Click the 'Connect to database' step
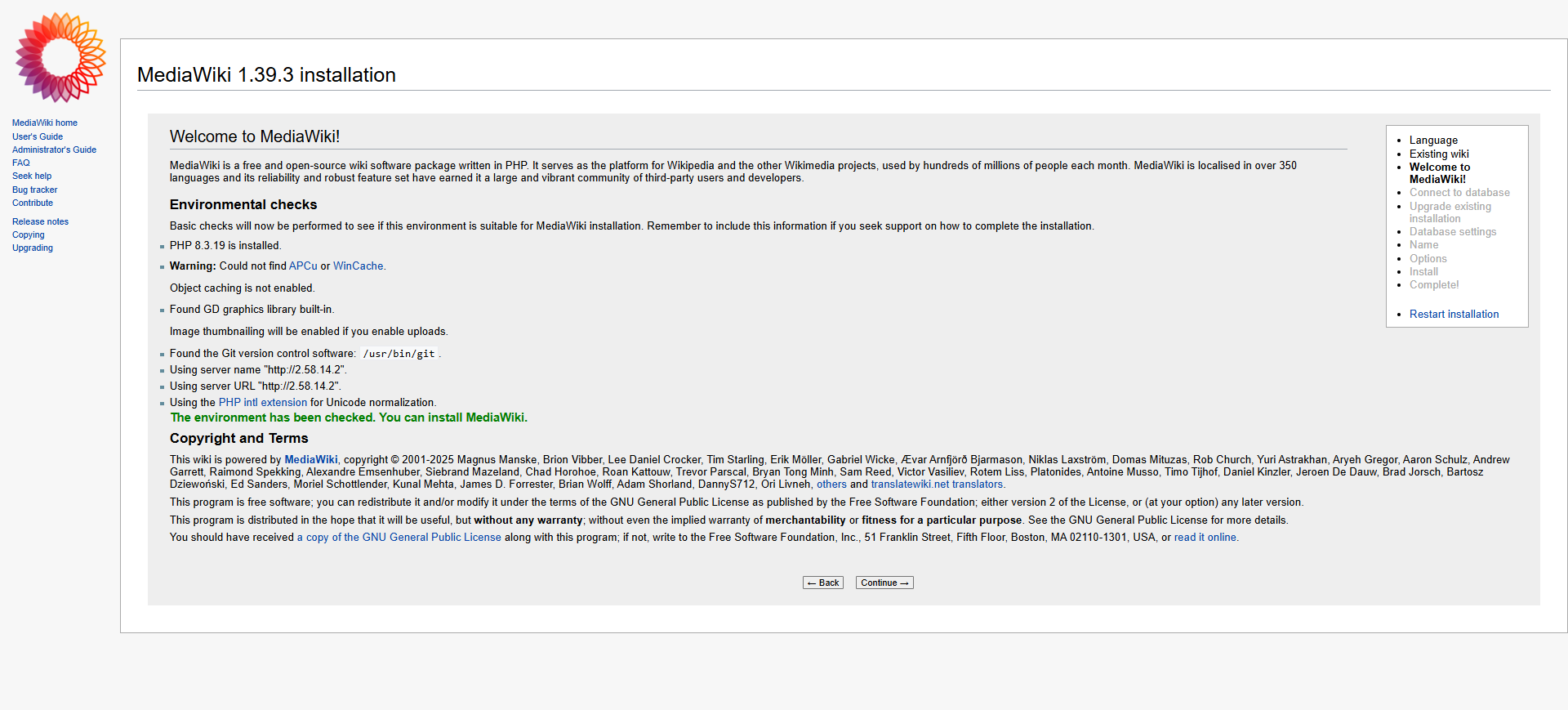Screen dimensions: 1568x710 click(1459, 193)
